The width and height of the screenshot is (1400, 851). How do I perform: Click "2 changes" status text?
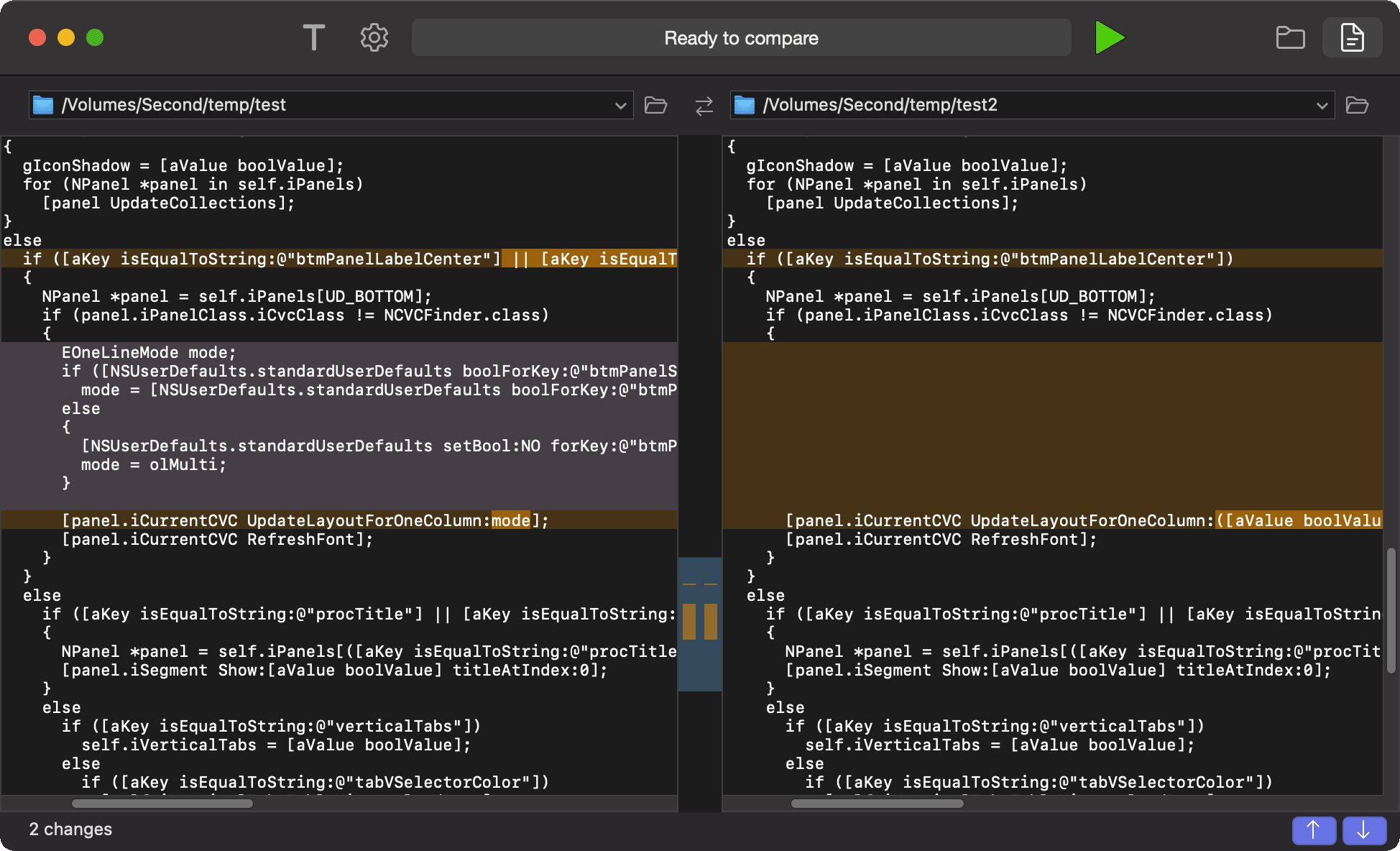(70, 829)
